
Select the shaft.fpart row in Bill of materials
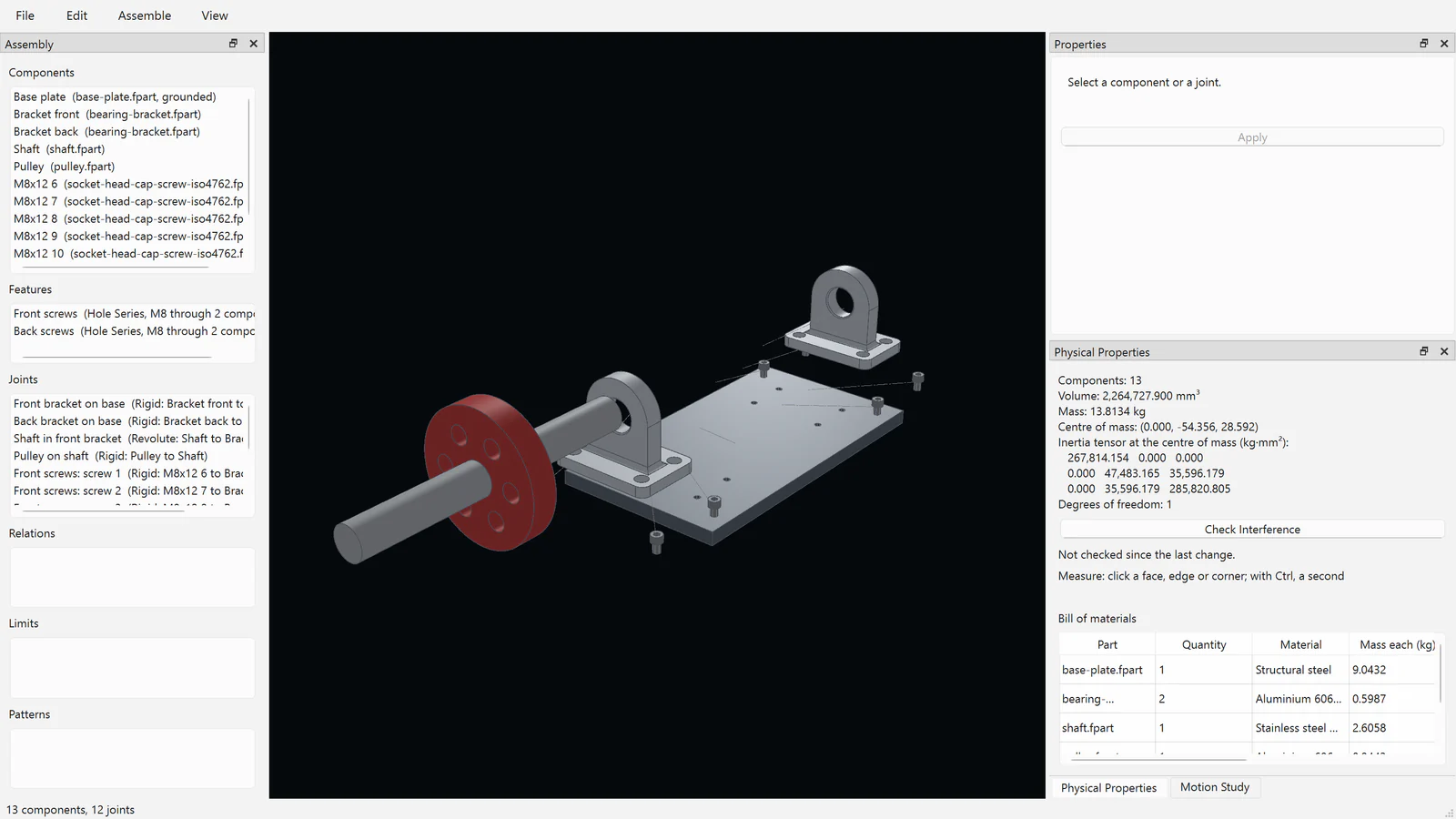tap(1249, 728)
